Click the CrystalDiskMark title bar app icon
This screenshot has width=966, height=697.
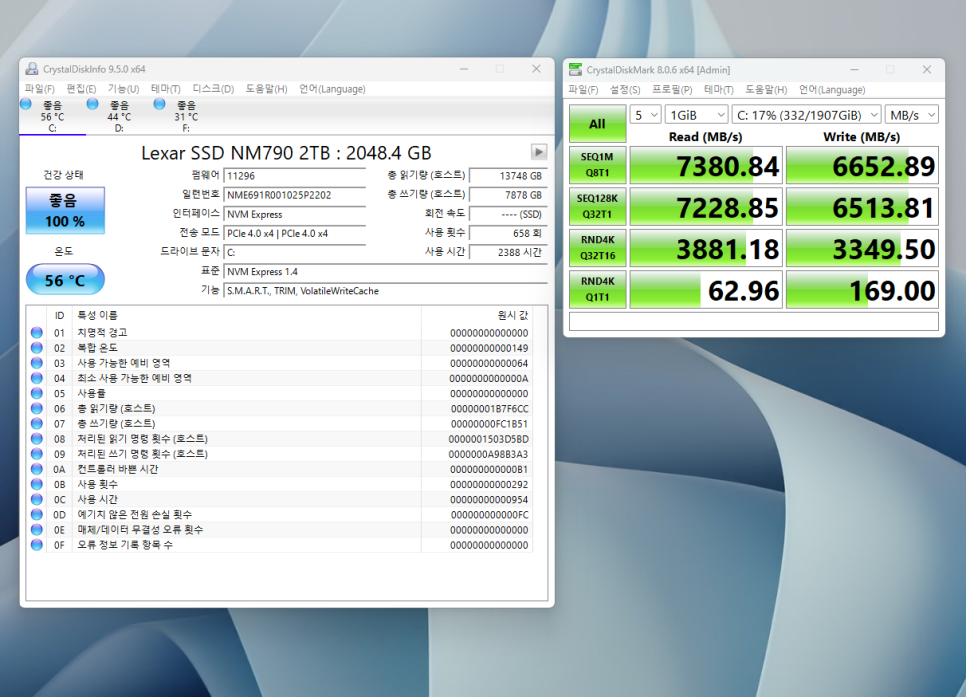pos(575,70)
